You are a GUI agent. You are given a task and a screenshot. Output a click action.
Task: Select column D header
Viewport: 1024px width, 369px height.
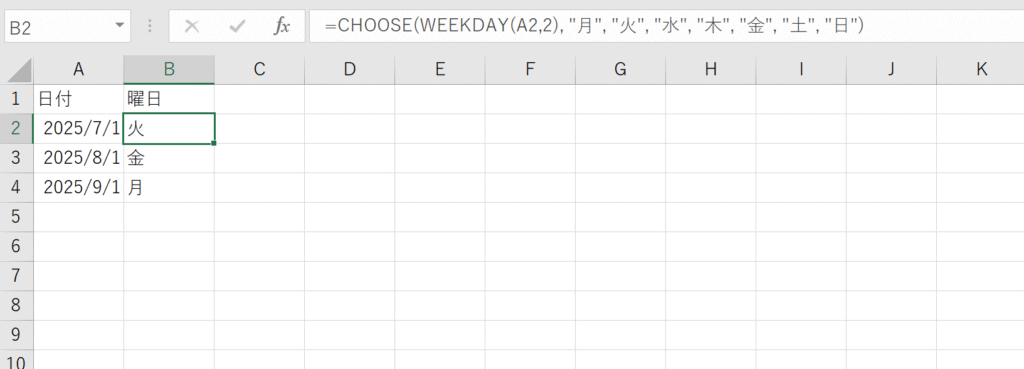tap(350, 69)
